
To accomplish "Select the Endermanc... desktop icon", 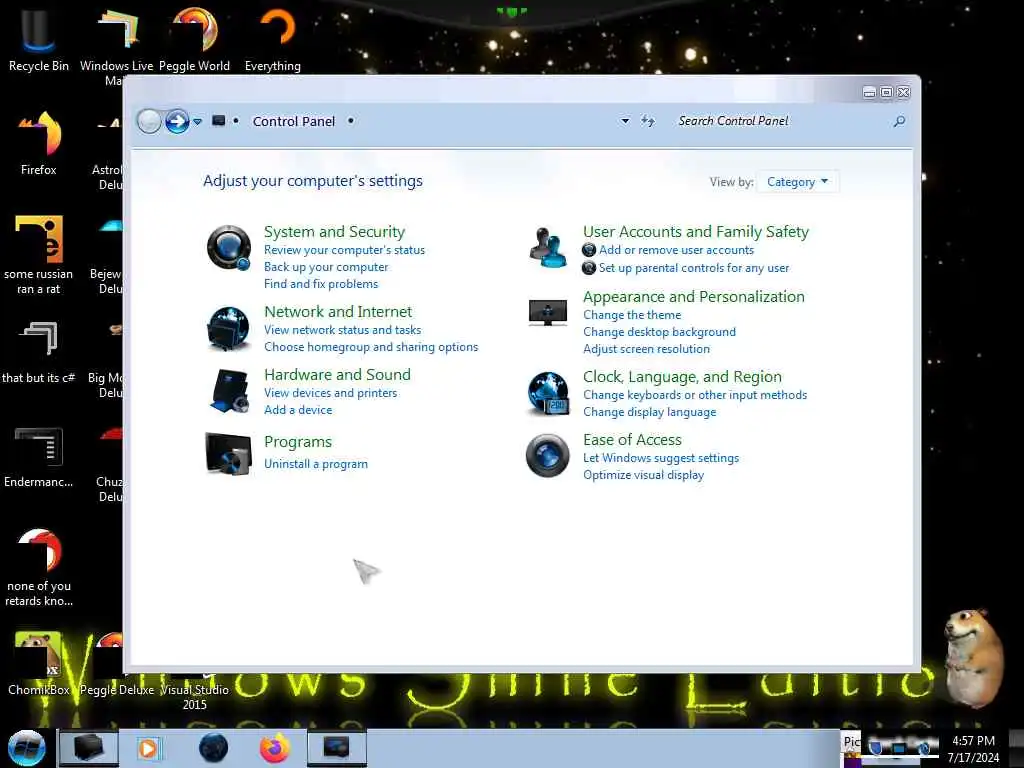I will [x=39, y=456].
